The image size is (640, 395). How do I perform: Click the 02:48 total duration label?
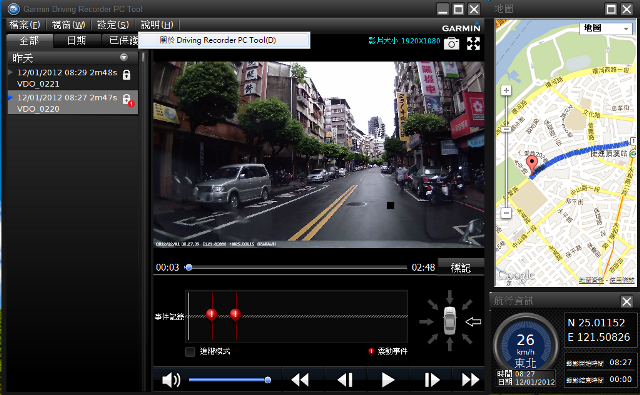click(x=423, y=268)
